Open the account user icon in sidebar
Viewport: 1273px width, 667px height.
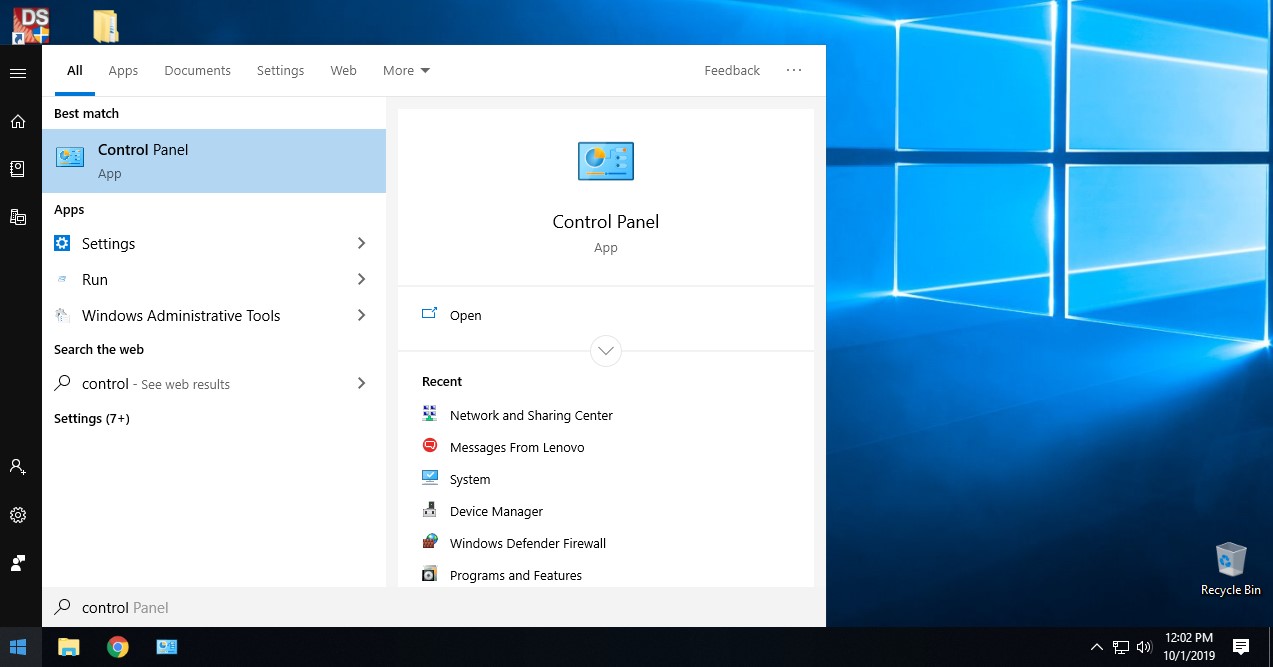tap(17, 466)
